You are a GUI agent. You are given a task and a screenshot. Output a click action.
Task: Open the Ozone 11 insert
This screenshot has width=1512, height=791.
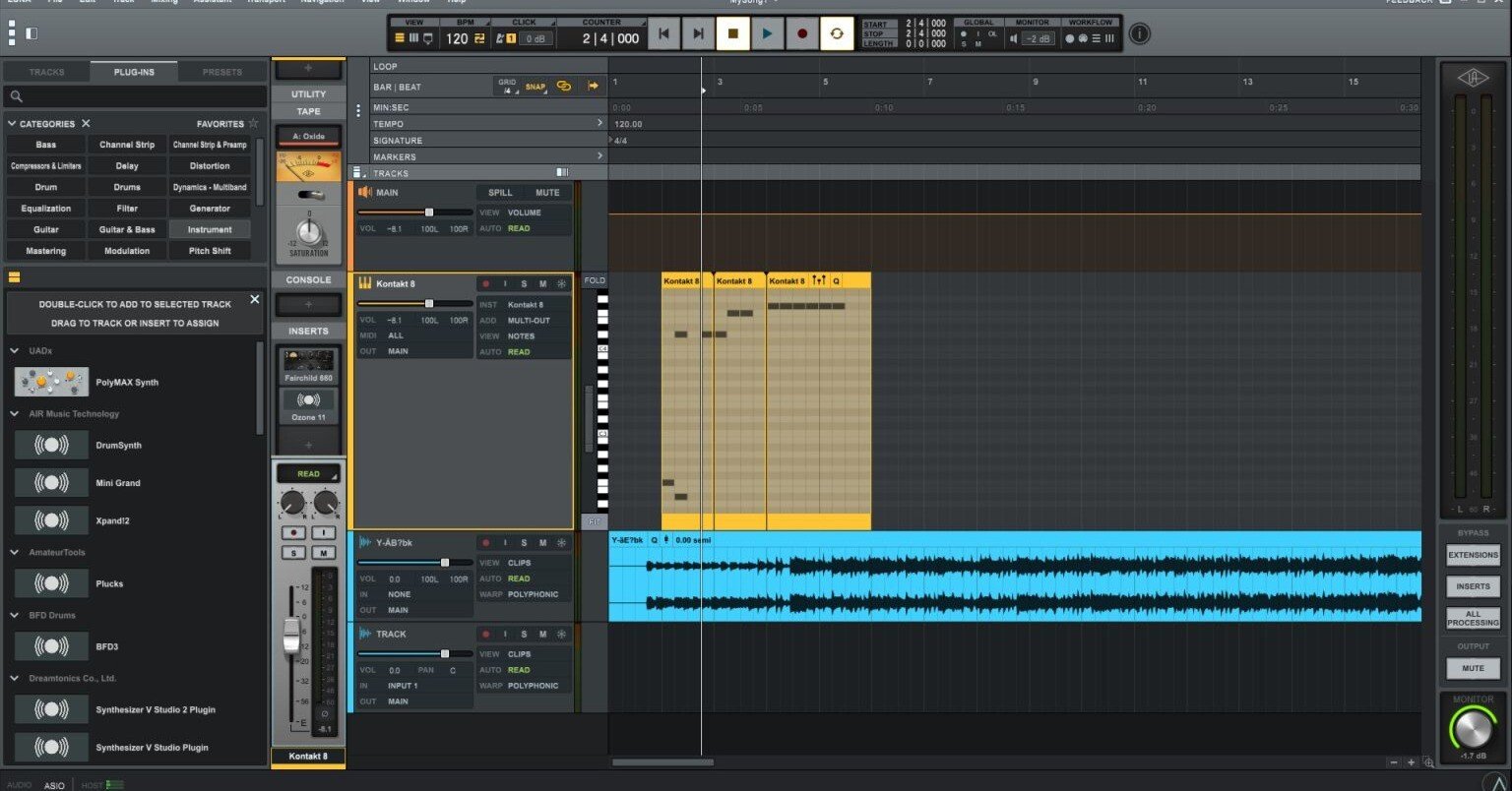point(308,400)
